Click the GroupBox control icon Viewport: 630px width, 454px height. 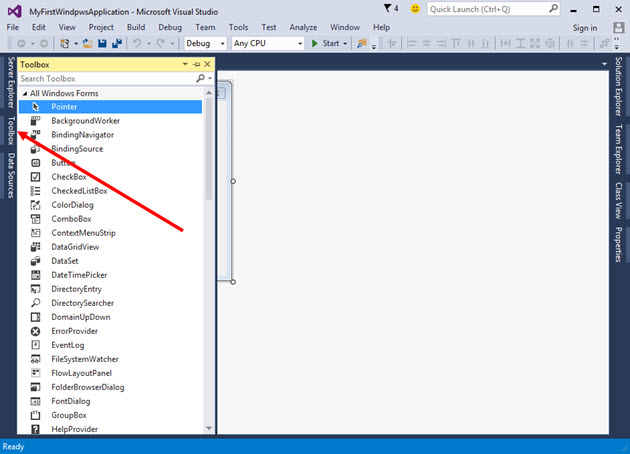click(35, 415)
